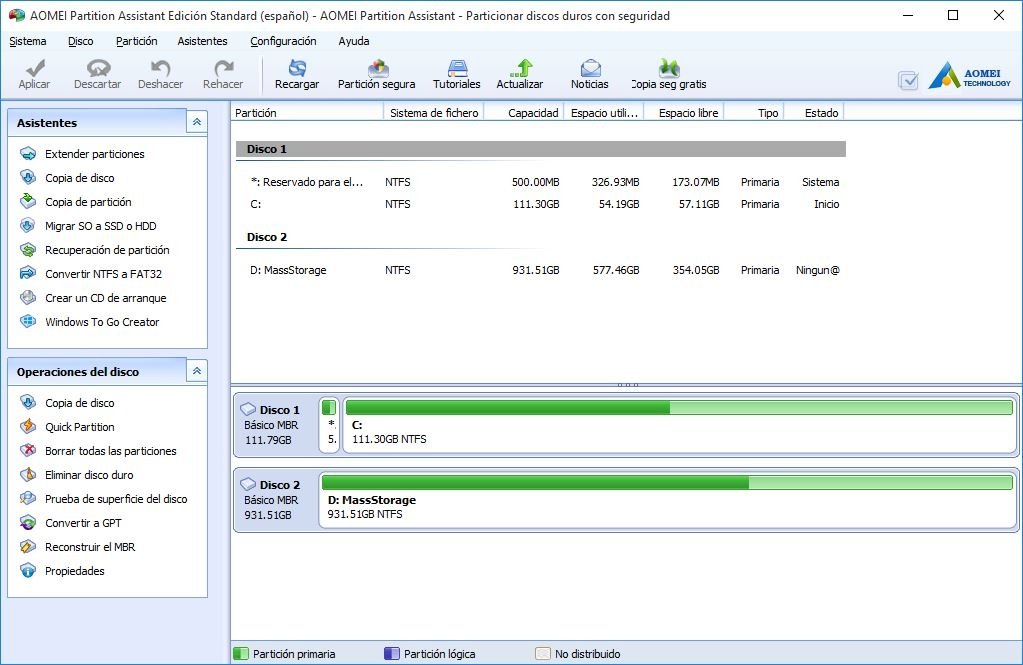Sort by the Espacio utili... column header
This screenshot has height=665, width=1023.
tap(605, 113)
